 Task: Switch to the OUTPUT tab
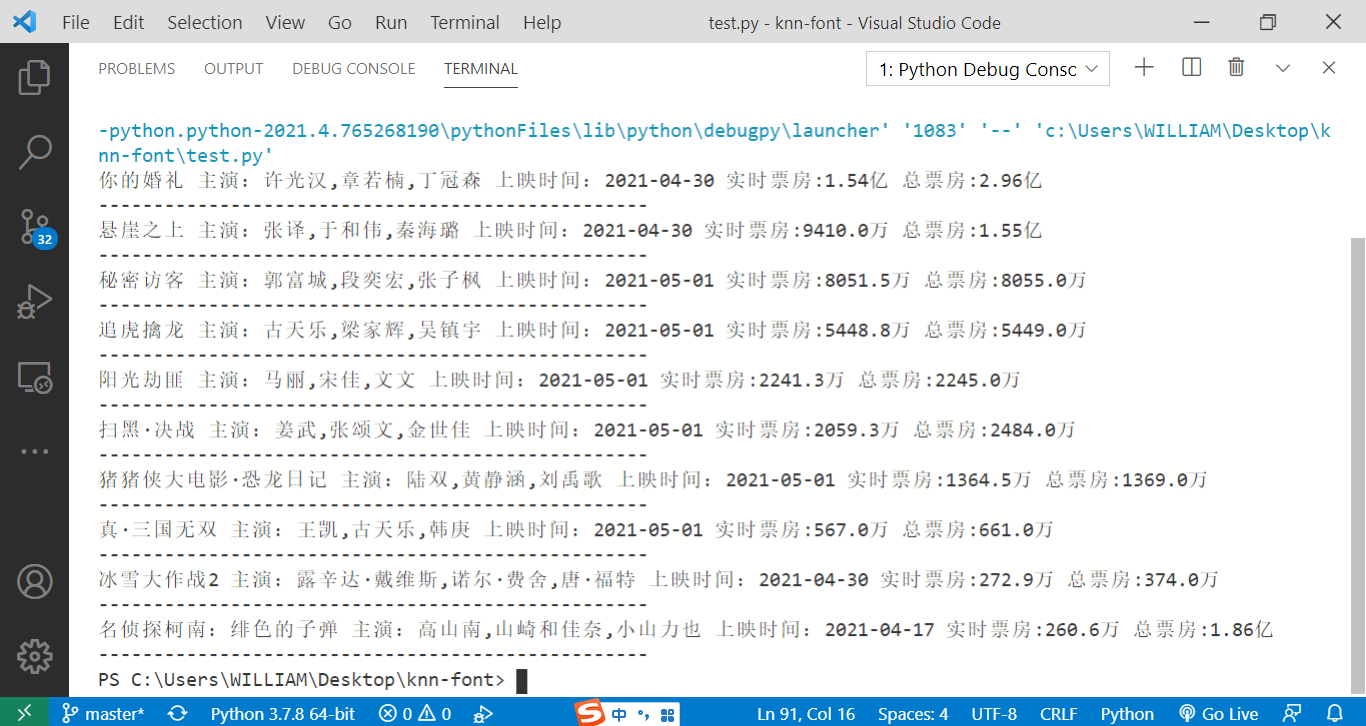coord(233,69)
